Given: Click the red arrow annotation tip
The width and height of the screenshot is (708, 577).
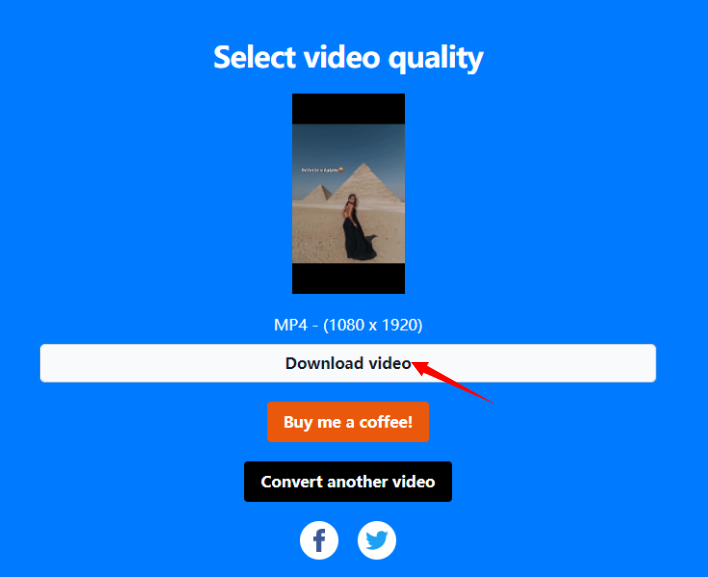Looking at the screenshot, I should pyautogui.click(x=414, y=363).
